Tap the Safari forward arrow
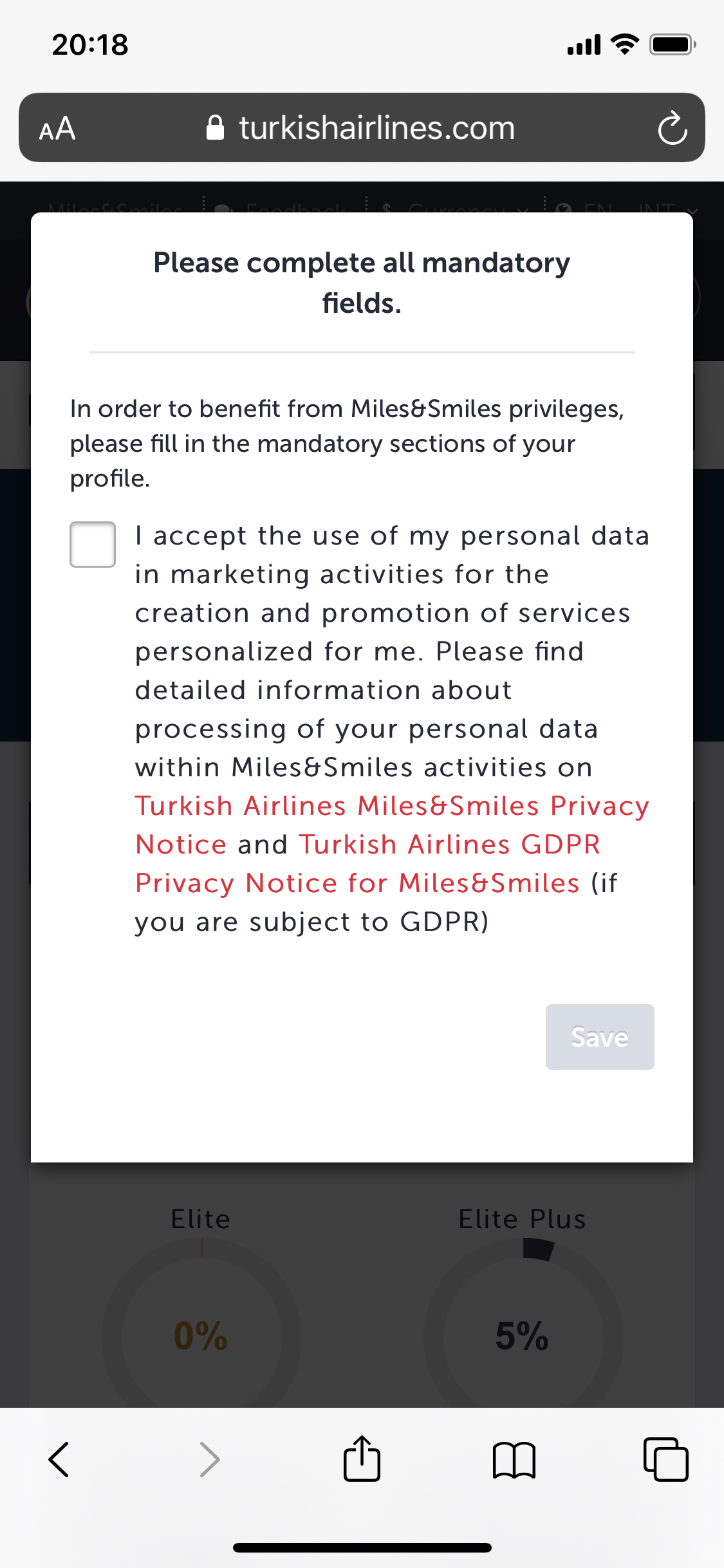 pos(210,1459)
